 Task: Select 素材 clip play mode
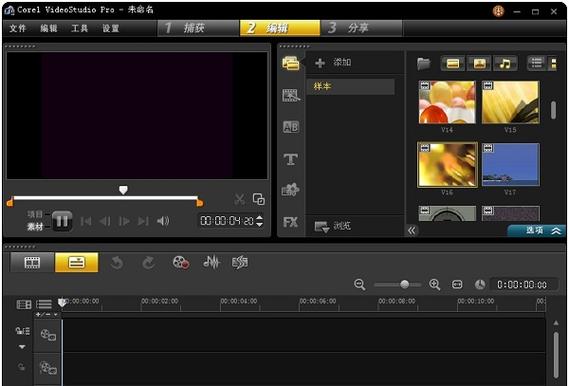pyautogui.click(x=35, y=227)
